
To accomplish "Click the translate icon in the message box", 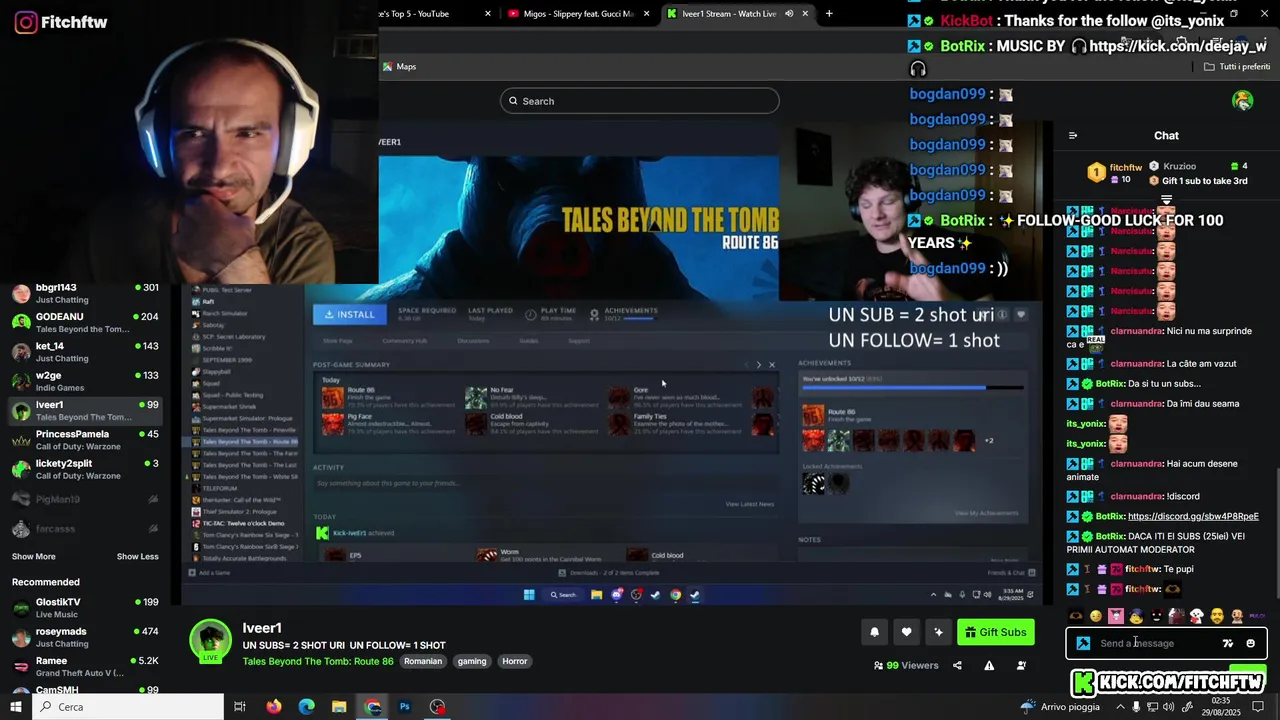I will coord(1228,643).
